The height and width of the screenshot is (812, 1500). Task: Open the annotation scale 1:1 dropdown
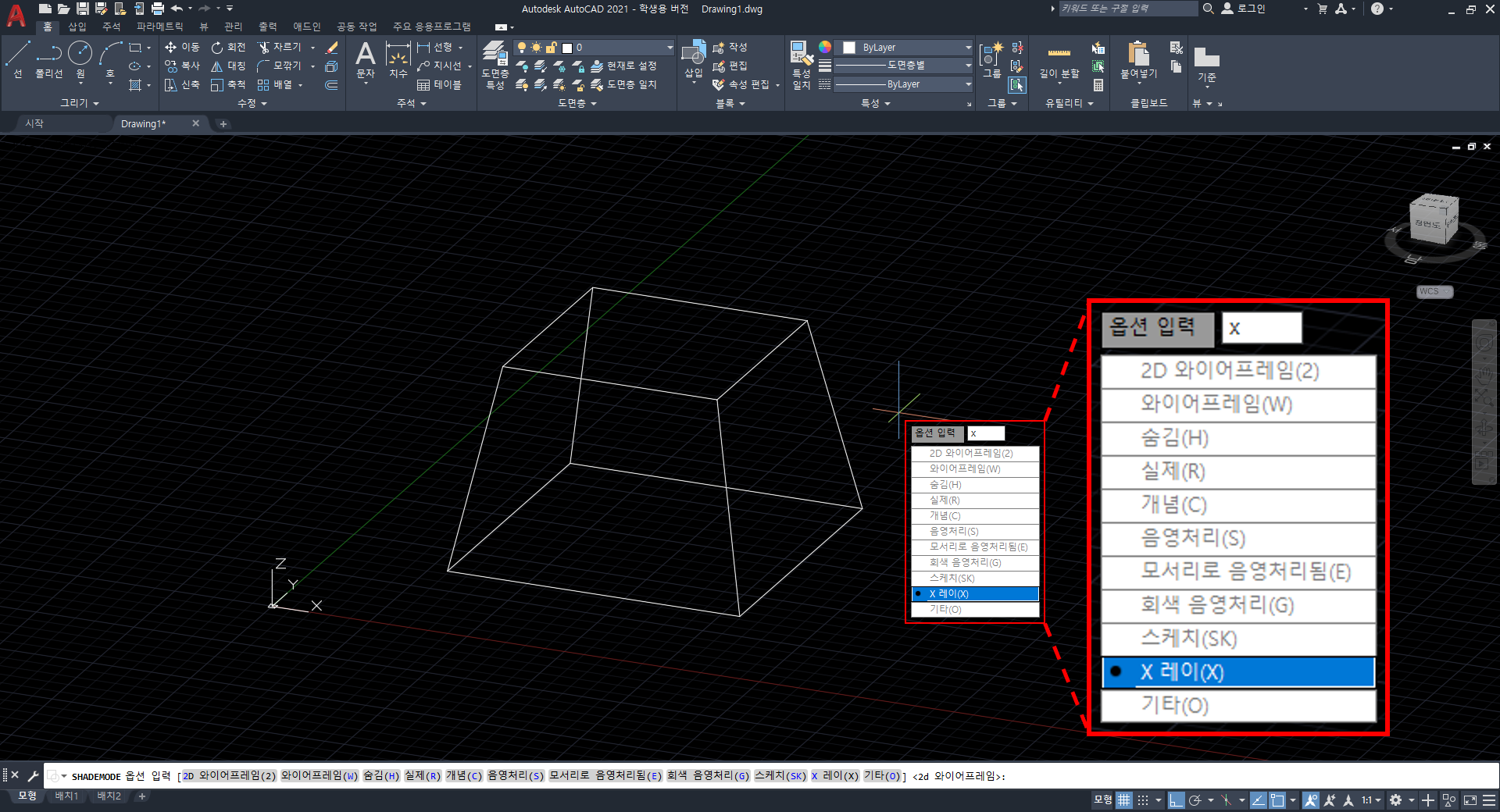point(1371,800)
